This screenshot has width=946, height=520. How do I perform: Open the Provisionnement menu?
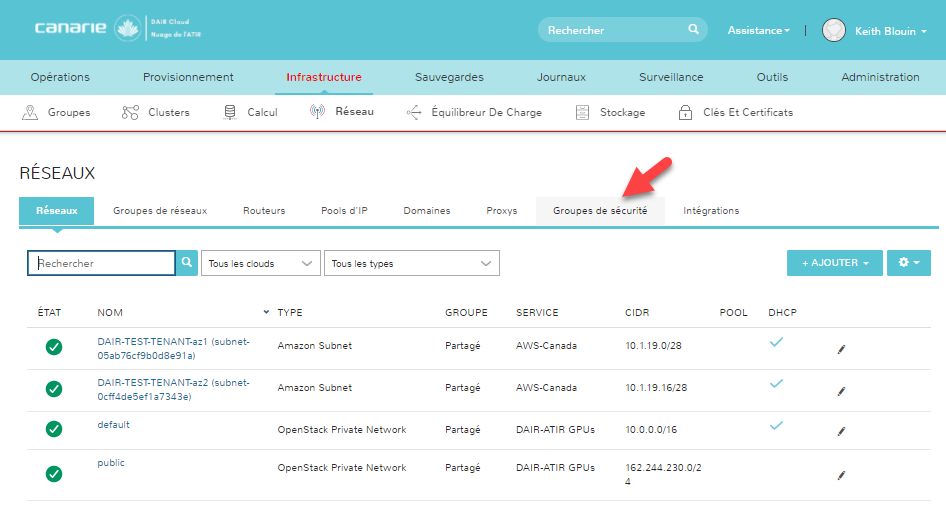point(188,77)
